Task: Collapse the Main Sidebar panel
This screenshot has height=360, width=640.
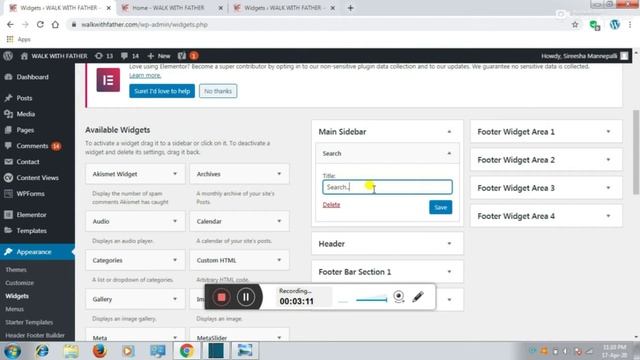Action: (449, 132)
